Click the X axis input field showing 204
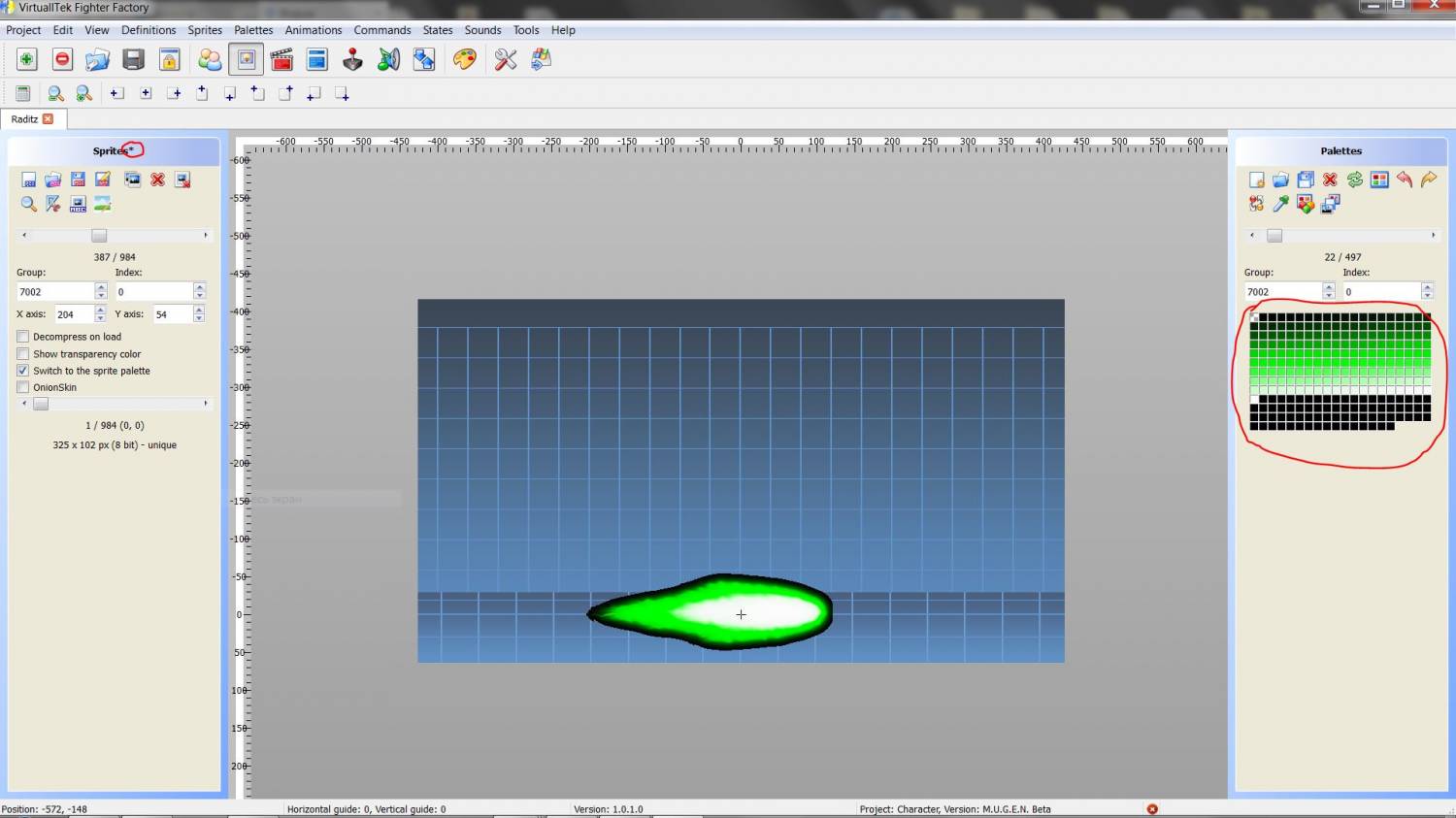The width and height of the screenshot is (1456, 818). pos(74,314)
